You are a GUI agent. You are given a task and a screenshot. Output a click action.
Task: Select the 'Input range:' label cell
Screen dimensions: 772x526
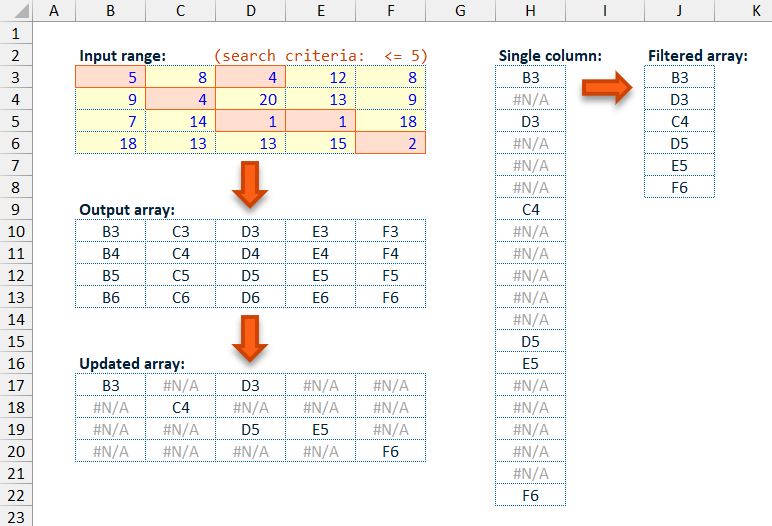click(123, 55)
